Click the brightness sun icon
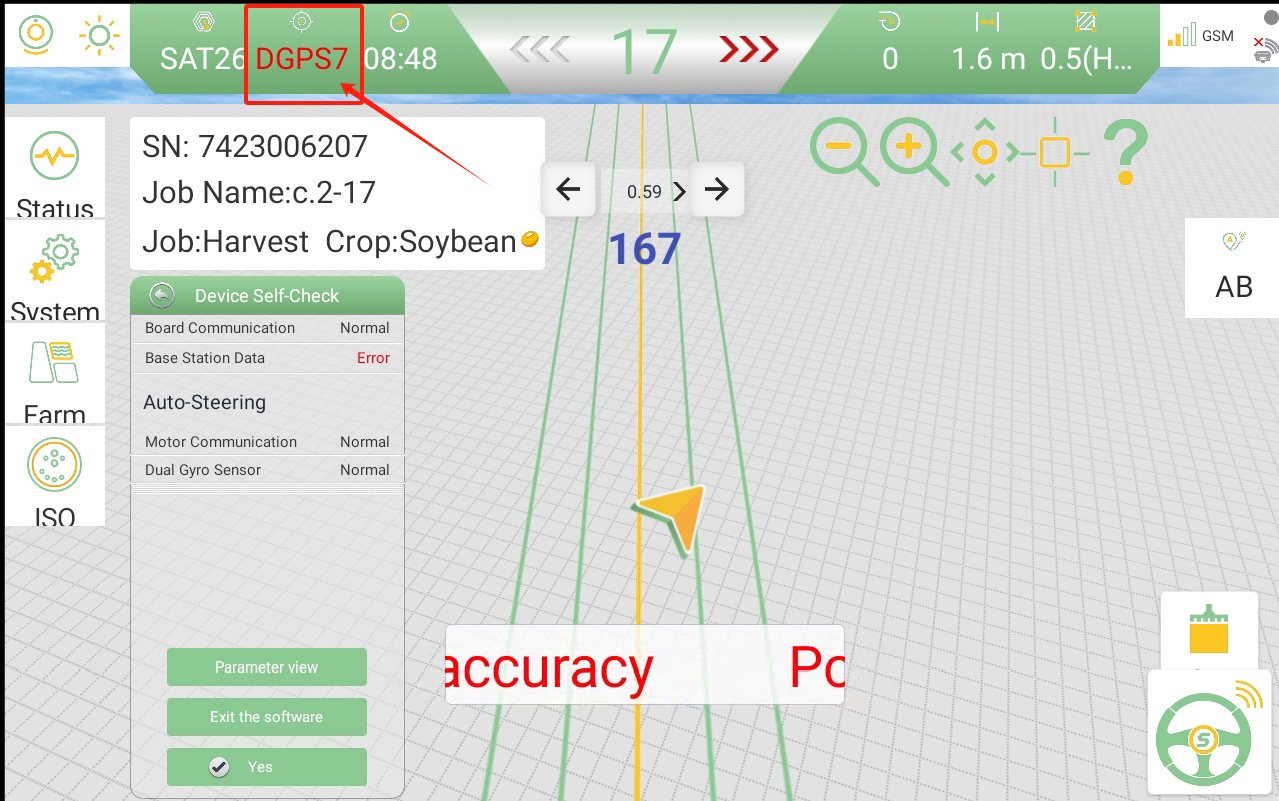Image resolution: width=1279 pixels, height=801 pixels. pos(98,35)
